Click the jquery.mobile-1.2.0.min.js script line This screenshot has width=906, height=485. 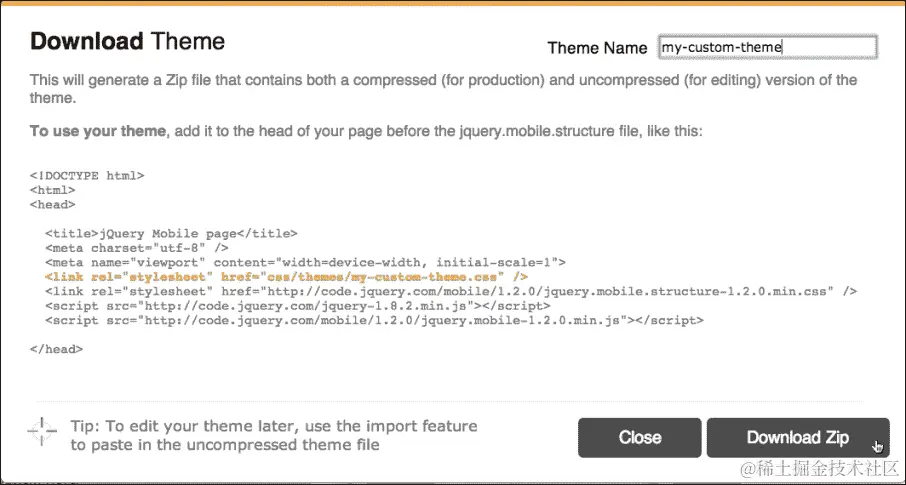[374, 320]
